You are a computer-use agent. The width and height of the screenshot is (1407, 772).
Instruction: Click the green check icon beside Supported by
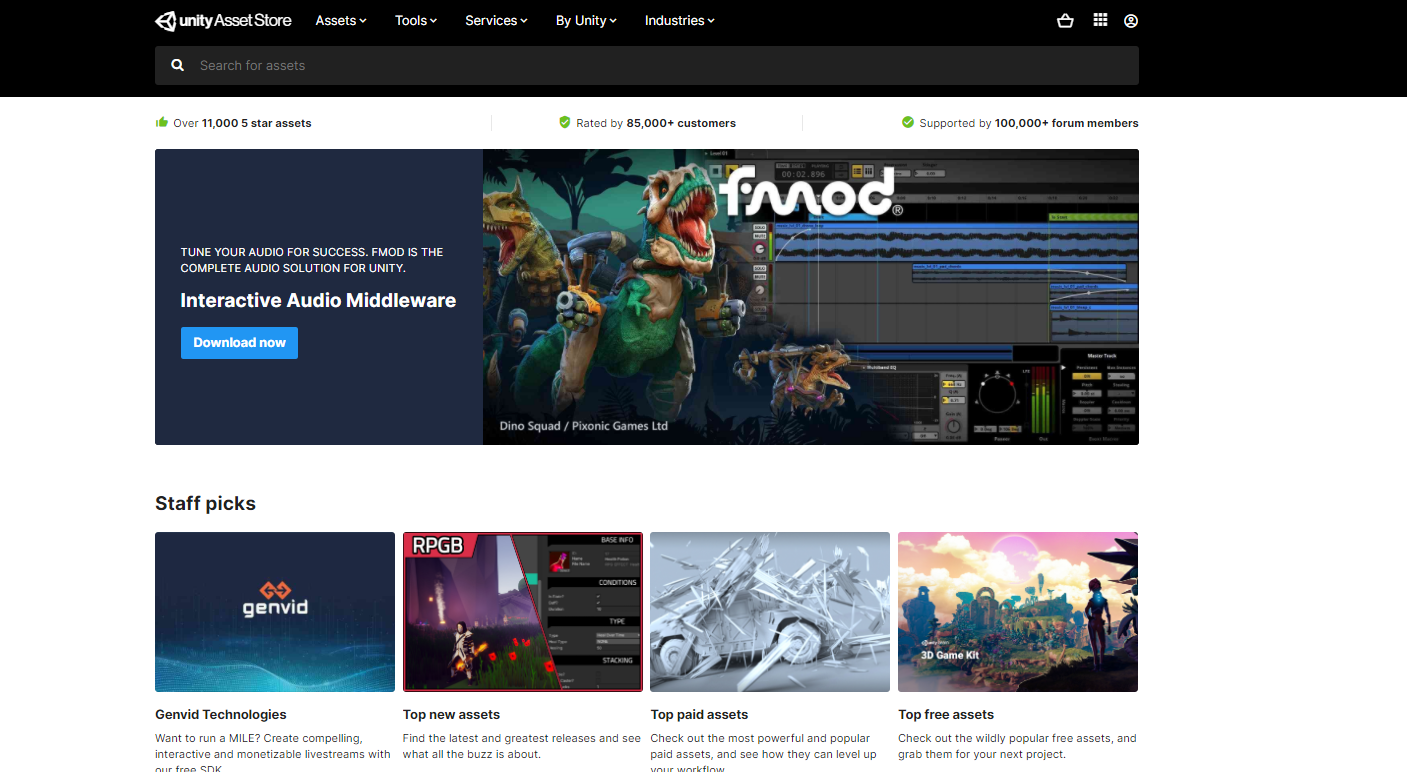click(908, 123)
